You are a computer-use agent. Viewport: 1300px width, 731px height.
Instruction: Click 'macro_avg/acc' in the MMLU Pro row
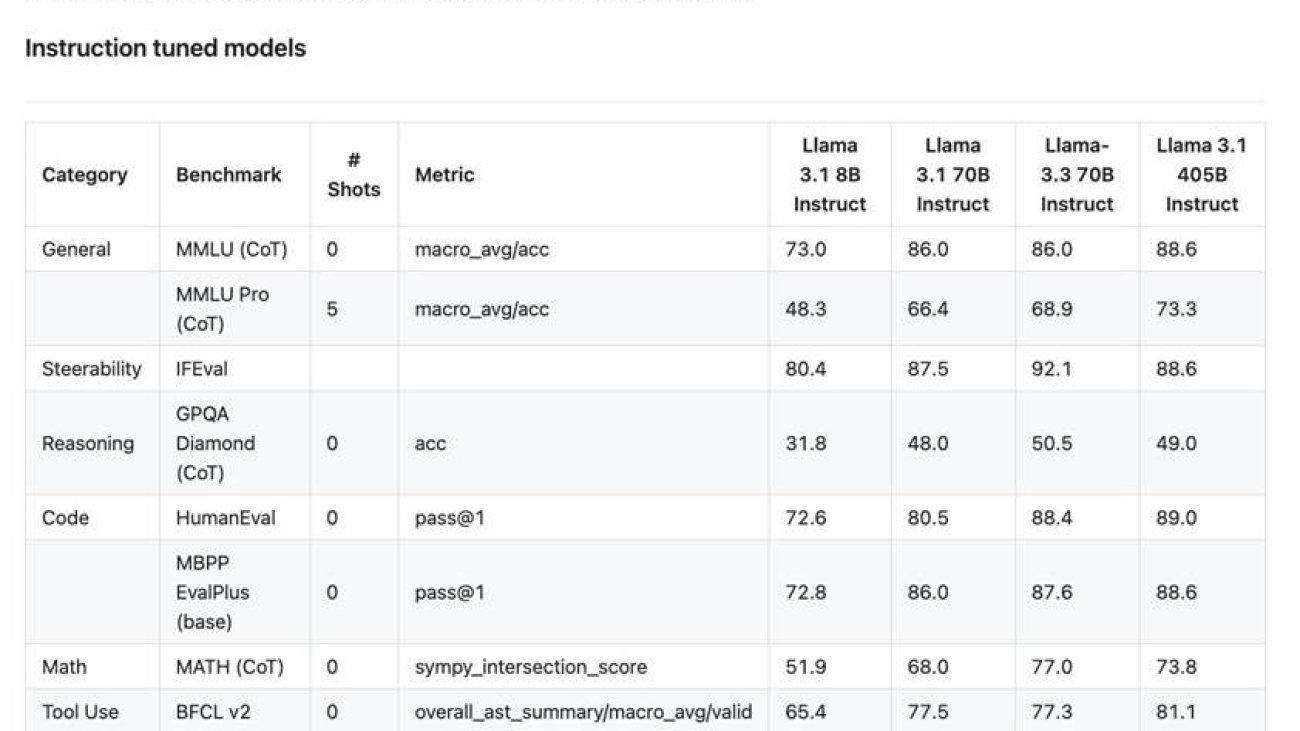point(482,309)
